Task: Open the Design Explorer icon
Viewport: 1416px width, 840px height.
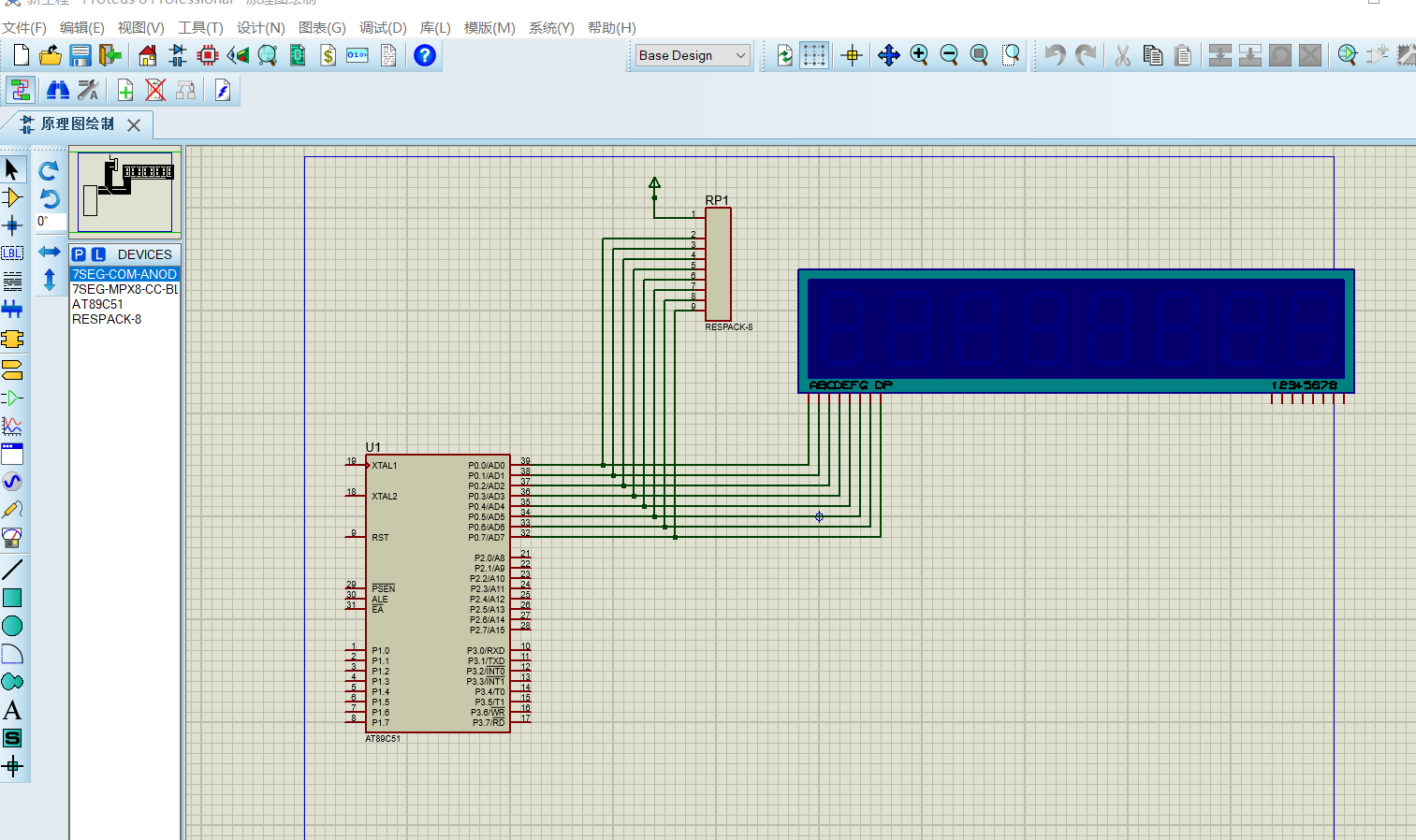Action: pos(298,55)
